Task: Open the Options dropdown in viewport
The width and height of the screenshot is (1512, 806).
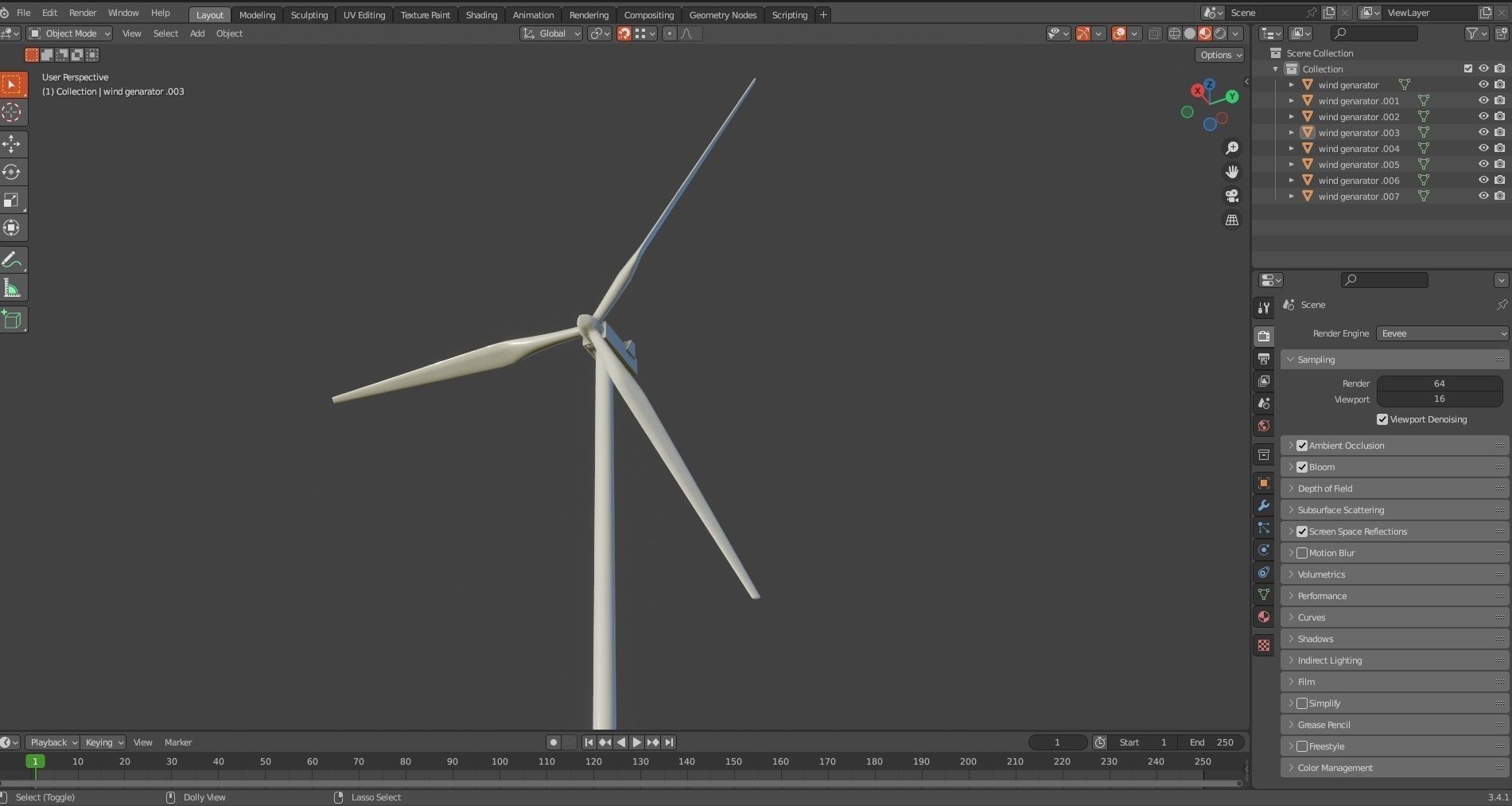Action: 1220,55
